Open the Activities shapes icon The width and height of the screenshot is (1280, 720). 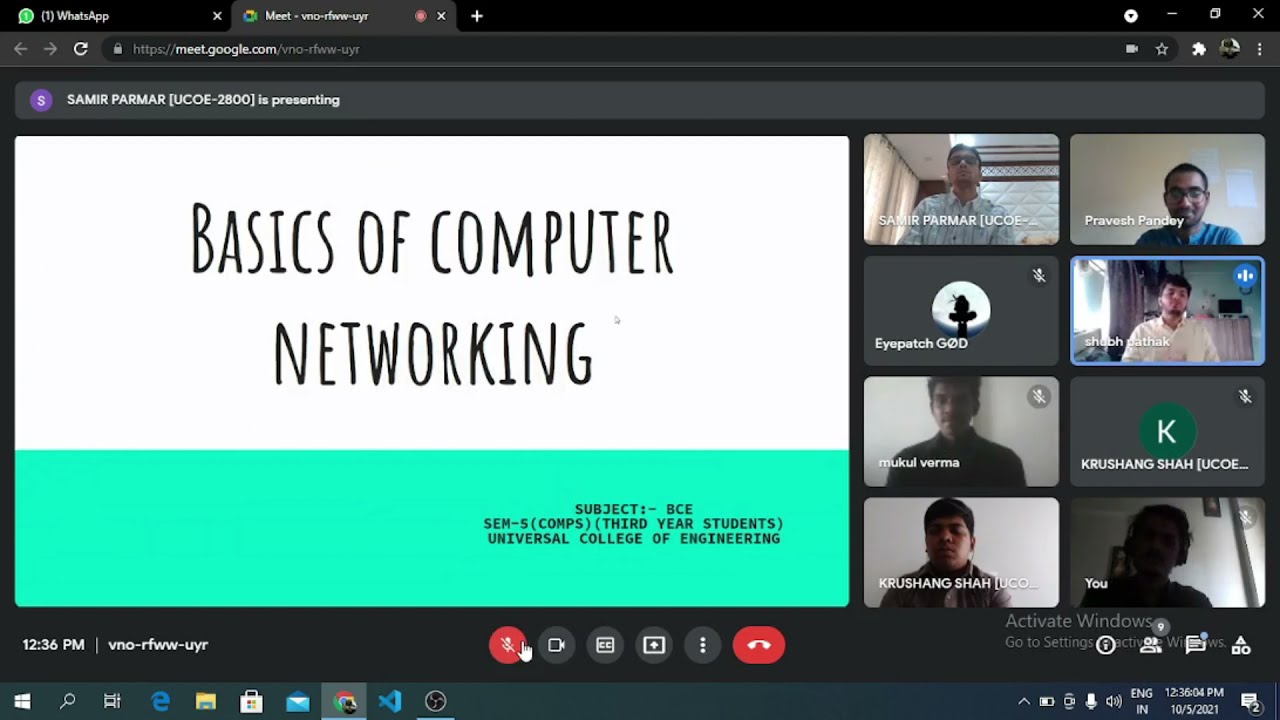(1241, 646)
